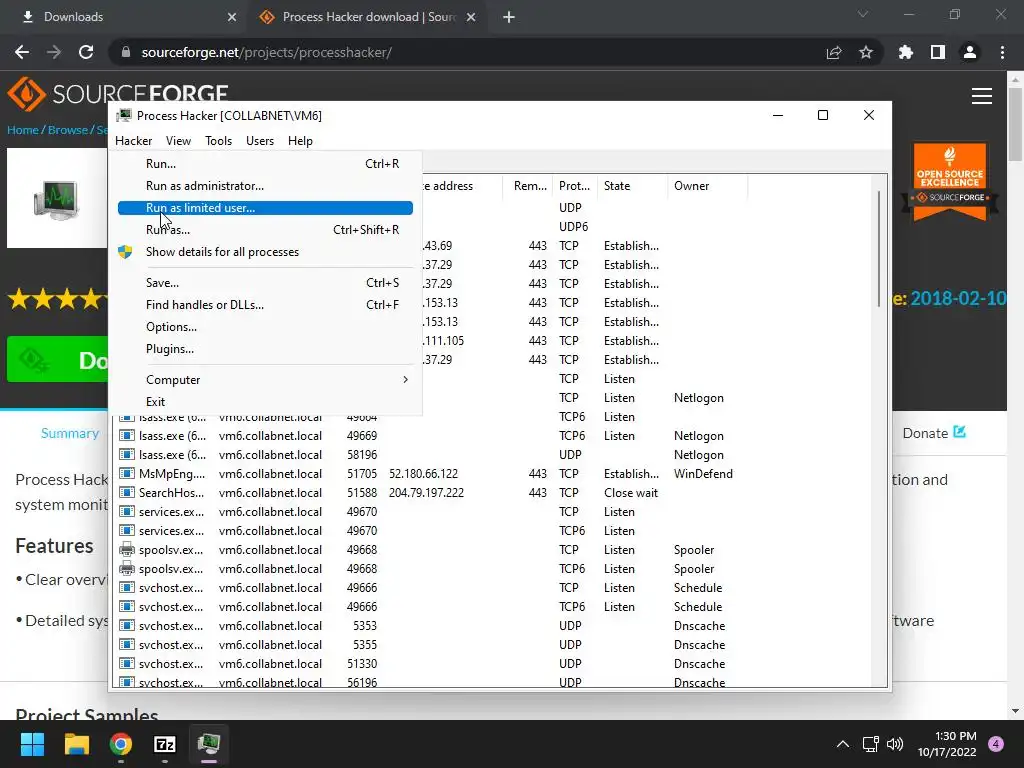
Task: Expand the Computer submenu arrow
Action: point(405,379)
